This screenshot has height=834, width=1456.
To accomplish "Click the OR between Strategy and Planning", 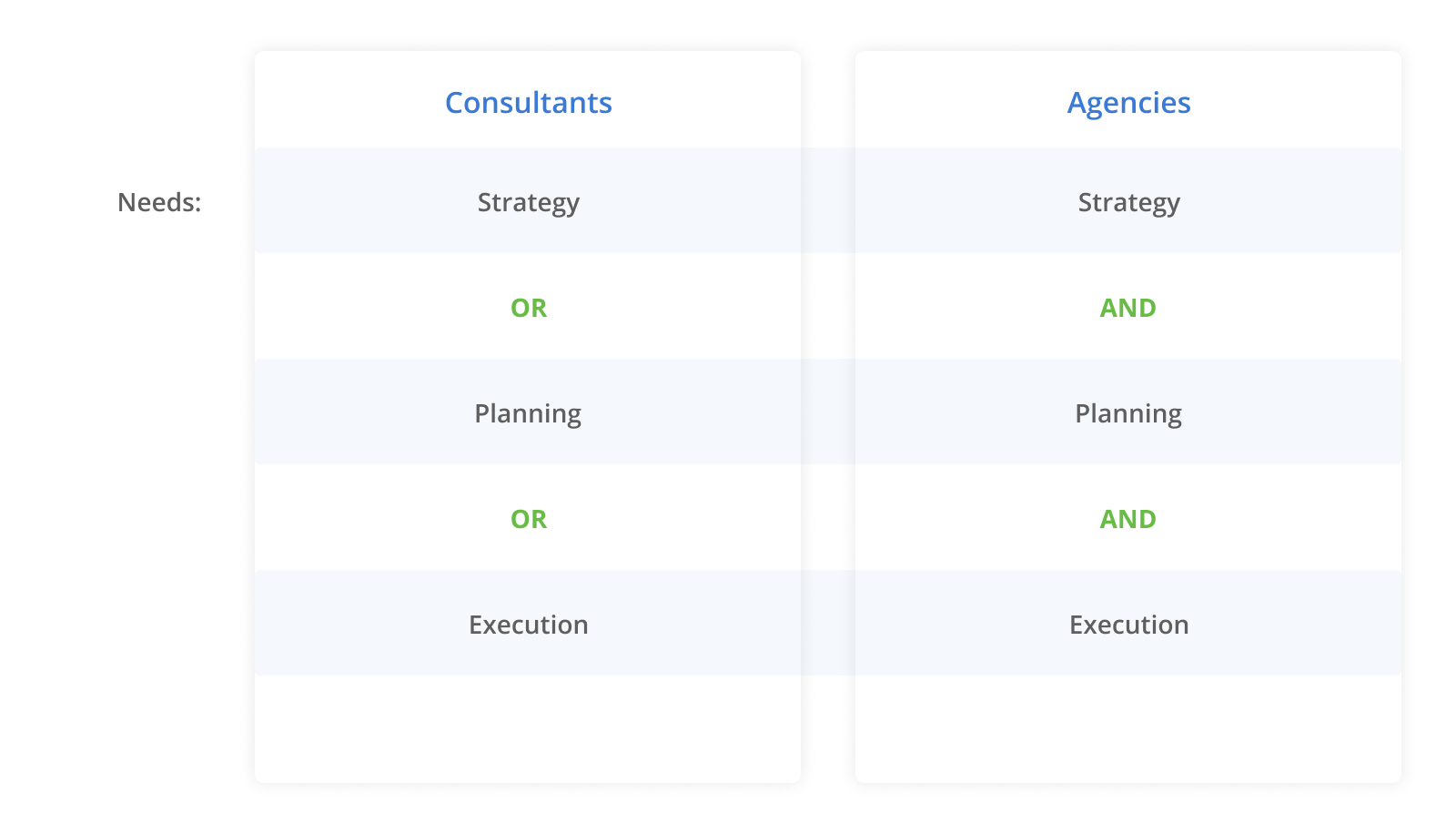I will point(528,308).
